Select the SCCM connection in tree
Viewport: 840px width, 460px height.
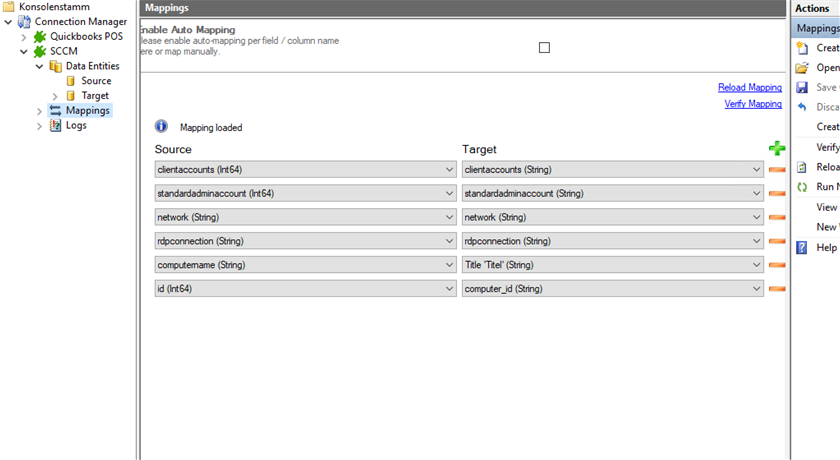click(63, 51)
